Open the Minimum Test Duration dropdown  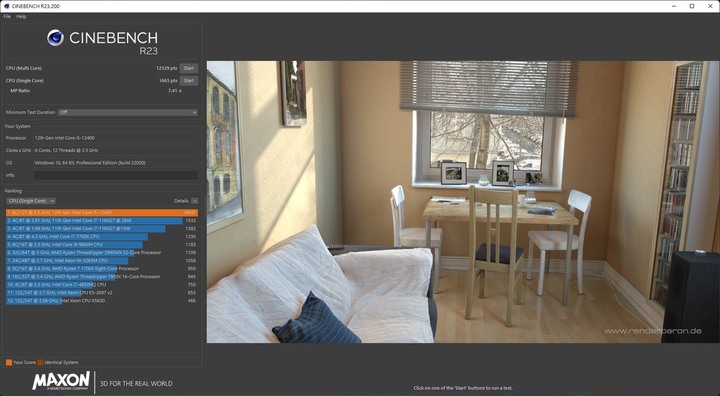128,112
